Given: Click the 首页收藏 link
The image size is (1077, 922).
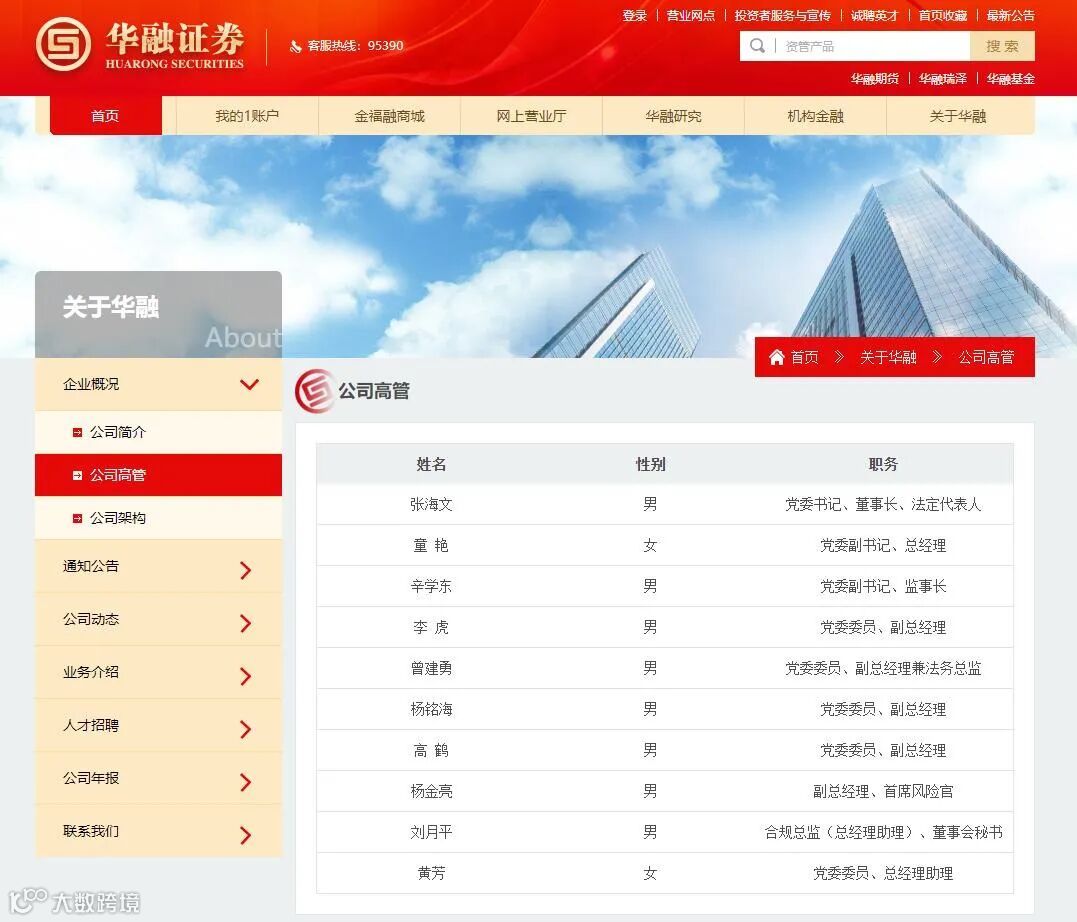Looking at the screenshot, I should coord(943,15).
